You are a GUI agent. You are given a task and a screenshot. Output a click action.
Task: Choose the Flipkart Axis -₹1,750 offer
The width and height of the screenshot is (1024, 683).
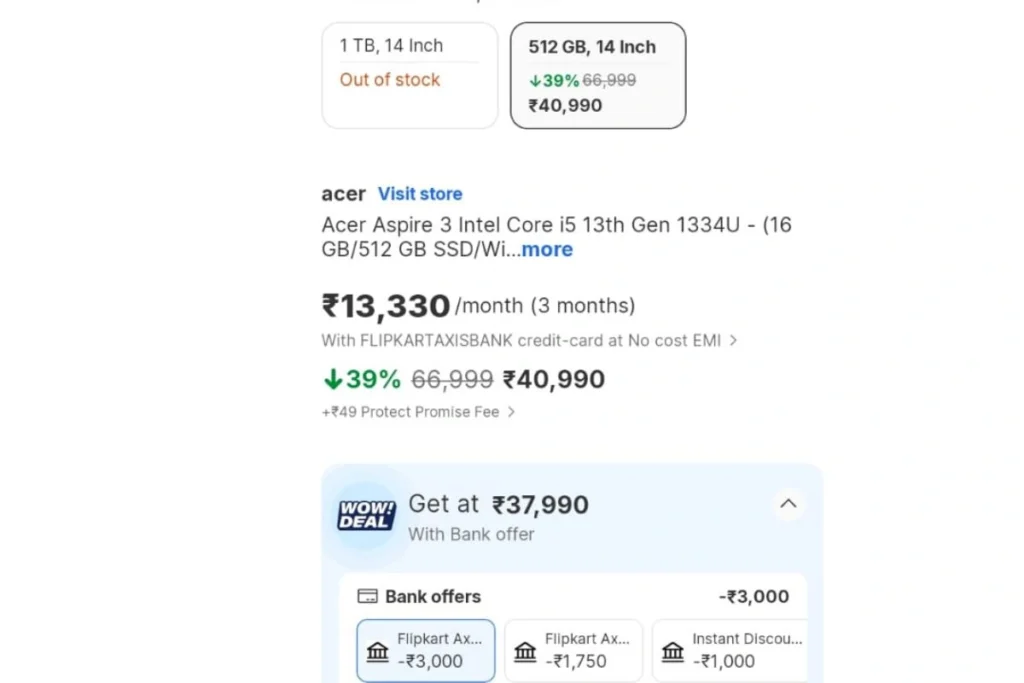click(573, 650)
